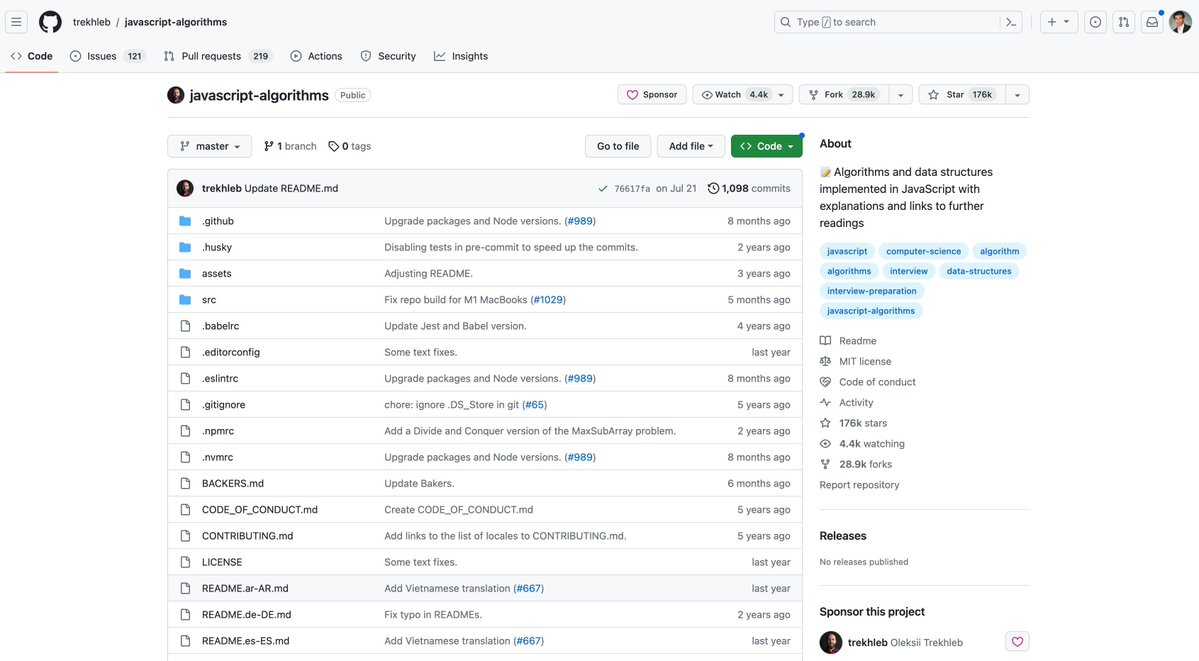
Task: Open the 1 branch link
Action: point(290,146)
